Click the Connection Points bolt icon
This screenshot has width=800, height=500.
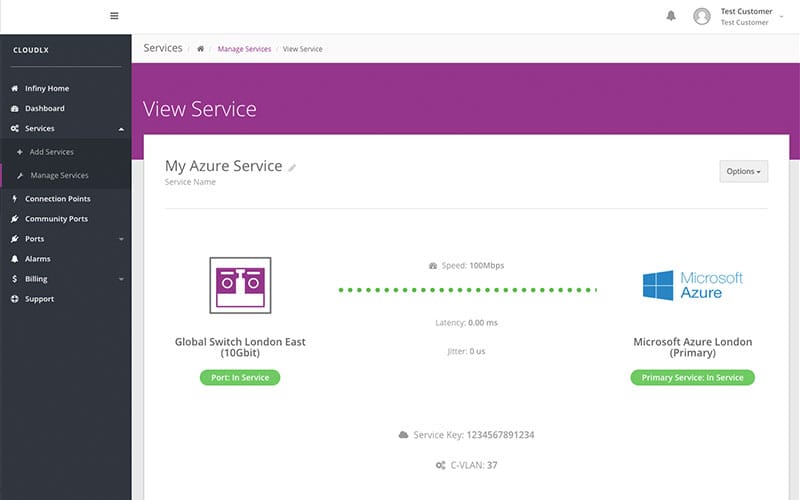click(x=14, y=198)
